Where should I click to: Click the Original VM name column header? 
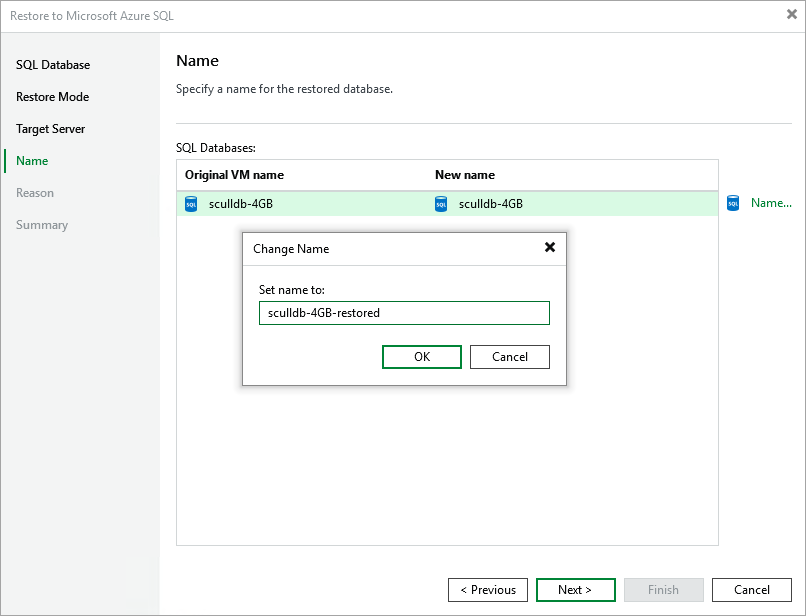[x=234, y=175]
